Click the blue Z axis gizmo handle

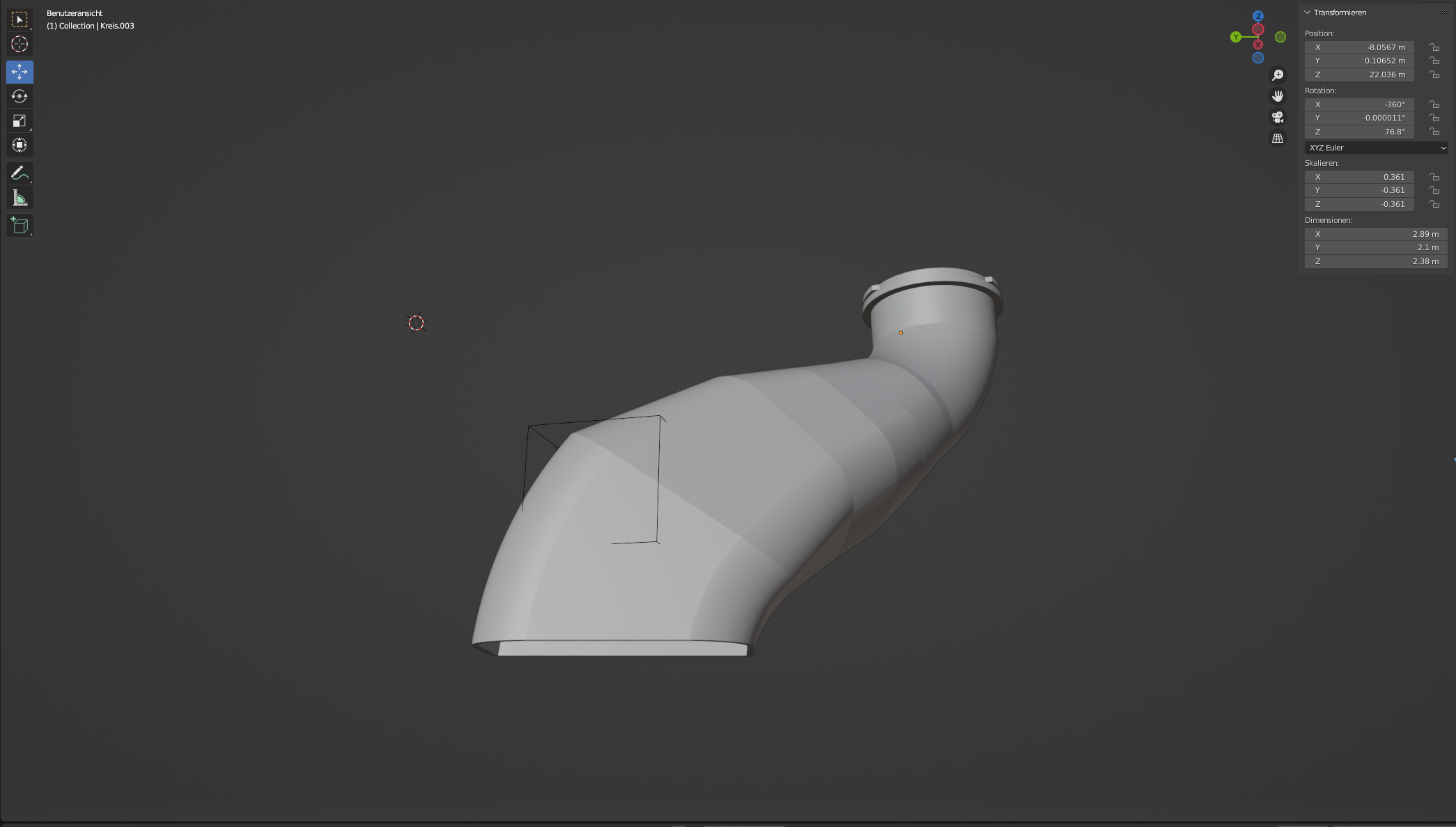click(1258, 15)
